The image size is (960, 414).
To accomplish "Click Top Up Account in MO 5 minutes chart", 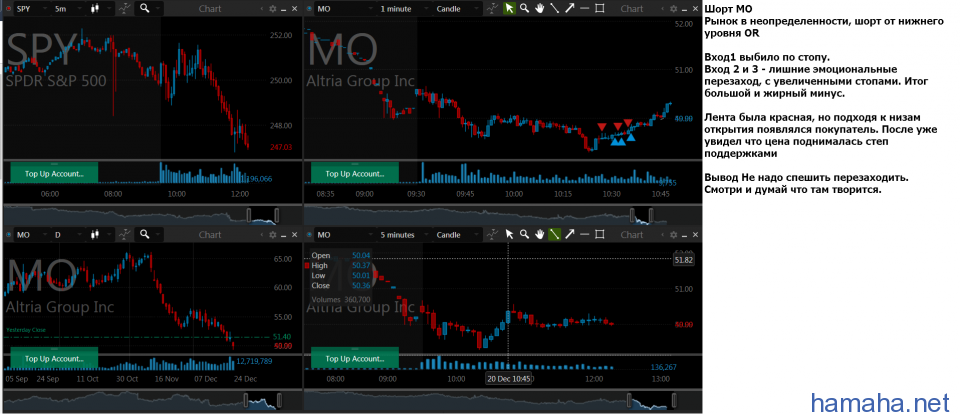I will [x=355, y=358].
